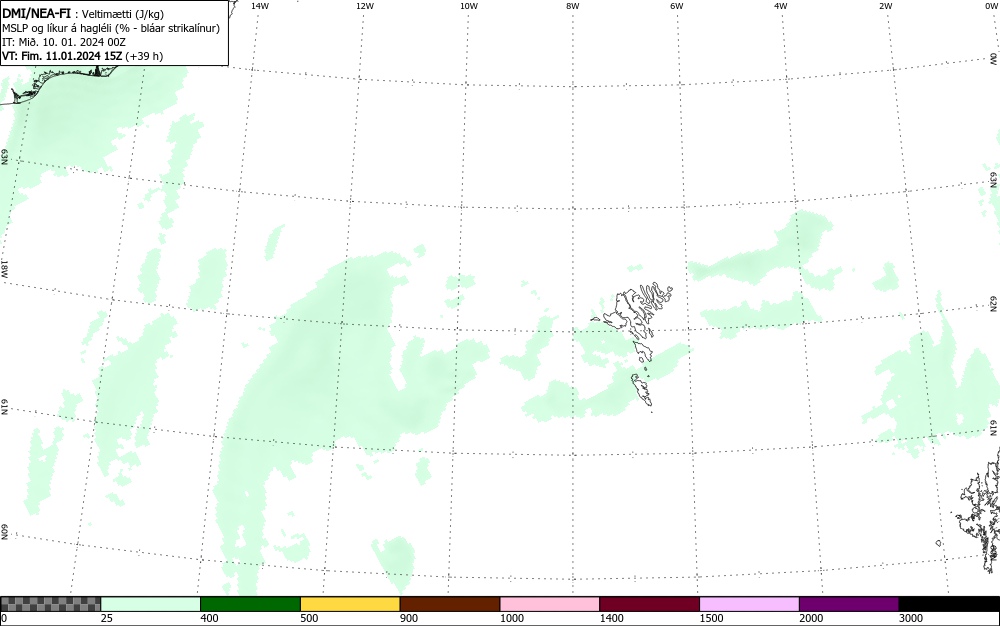1000x626 pixels.
Task: Click the 14W longitude label
Action: pos(260,6)
